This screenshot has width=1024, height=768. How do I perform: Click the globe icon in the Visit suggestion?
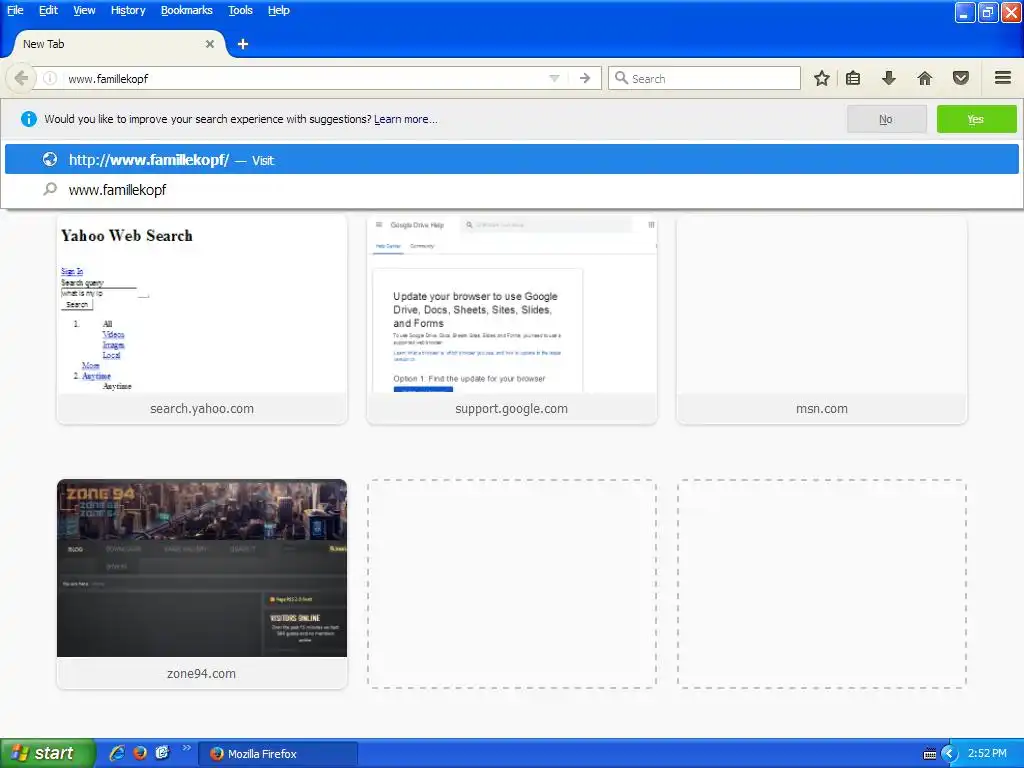tap(50, 159)
